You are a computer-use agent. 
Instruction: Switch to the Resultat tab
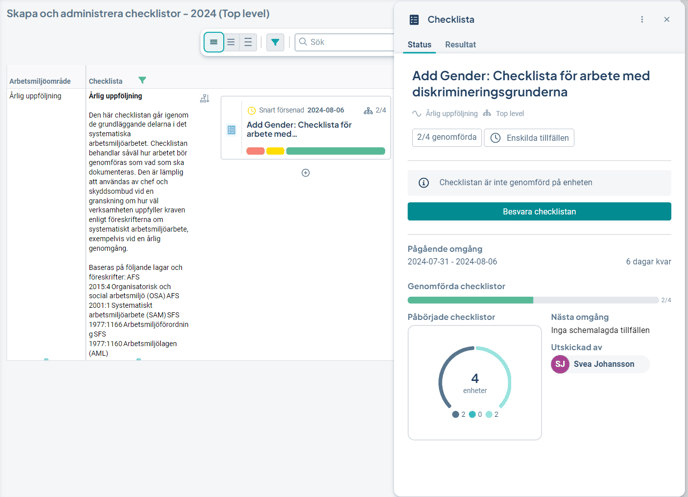coord(460,45)
